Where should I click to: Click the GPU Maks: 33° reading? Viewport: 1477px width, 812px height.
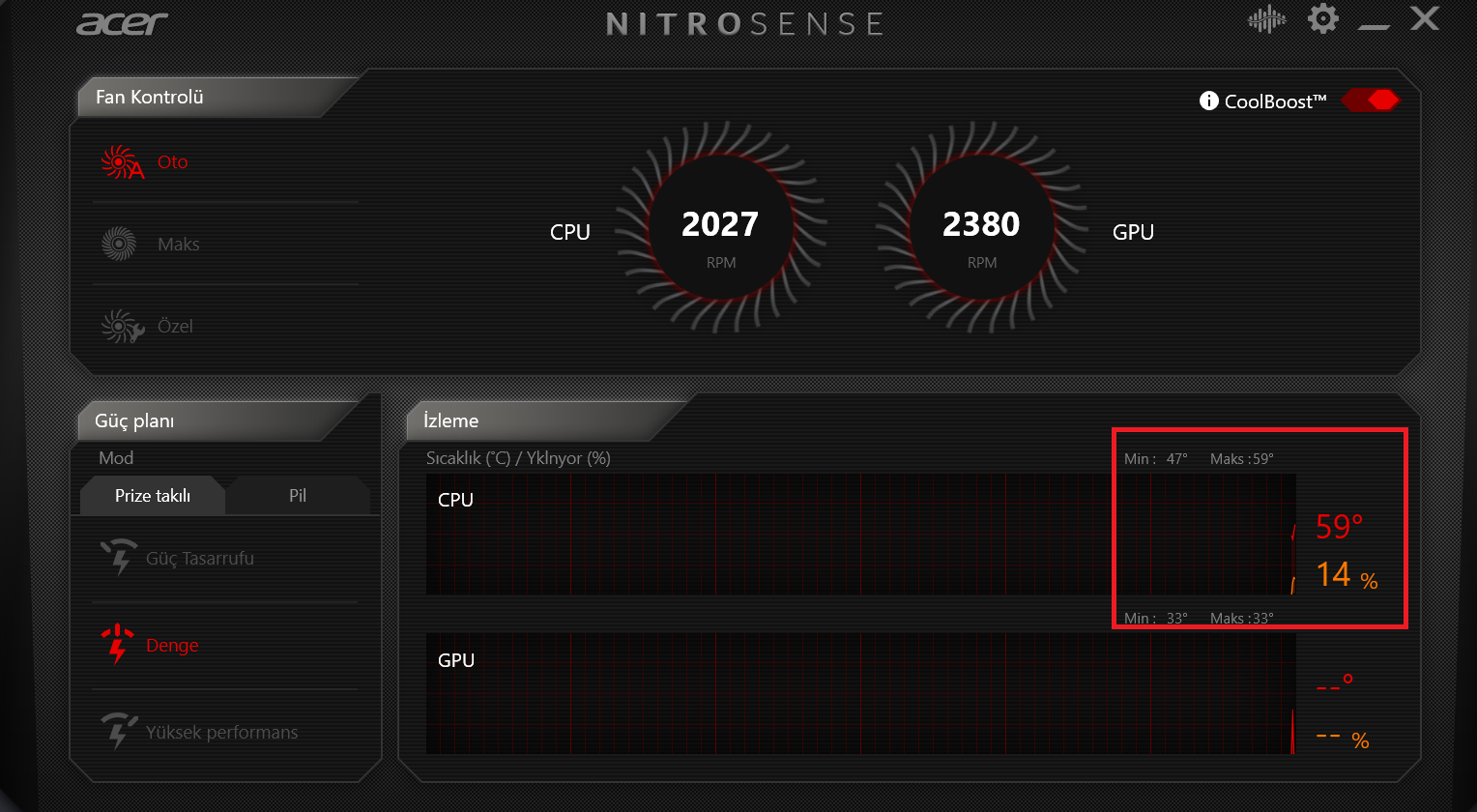pyautogui.click(x=1242, y=619)
